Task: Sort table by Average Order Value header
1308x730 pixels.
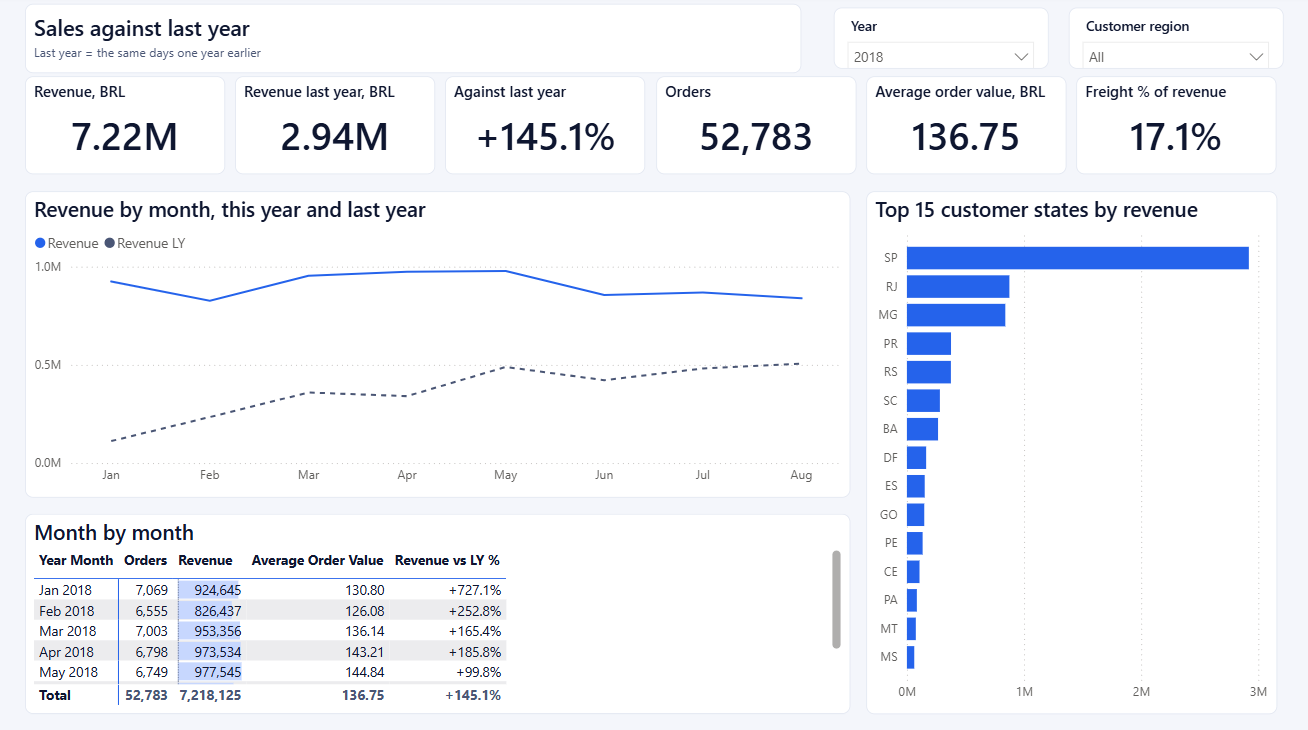Action: [x=317, y=560]
